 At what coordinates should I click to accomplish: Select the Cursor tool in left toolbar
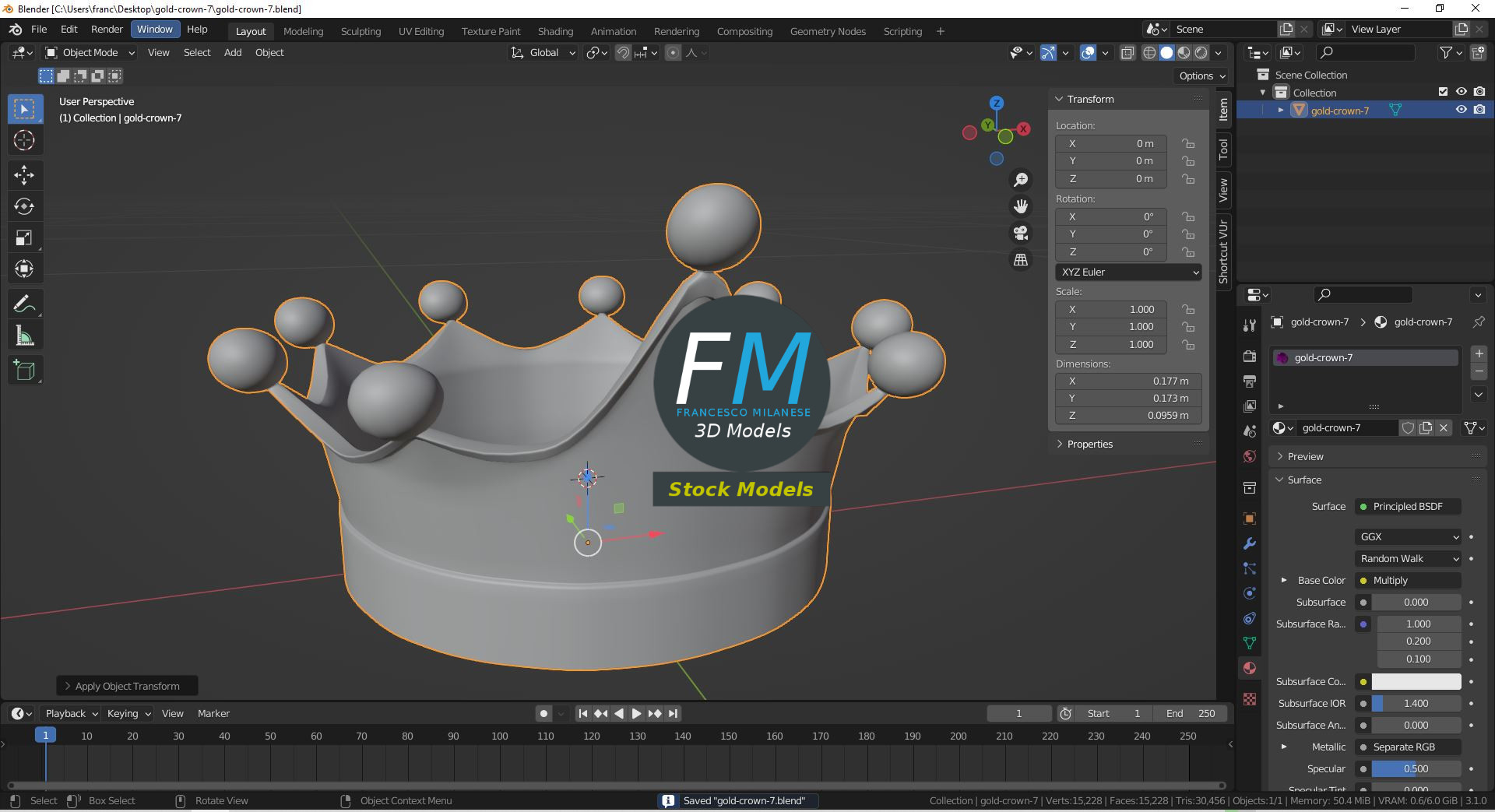coord(24,141)
